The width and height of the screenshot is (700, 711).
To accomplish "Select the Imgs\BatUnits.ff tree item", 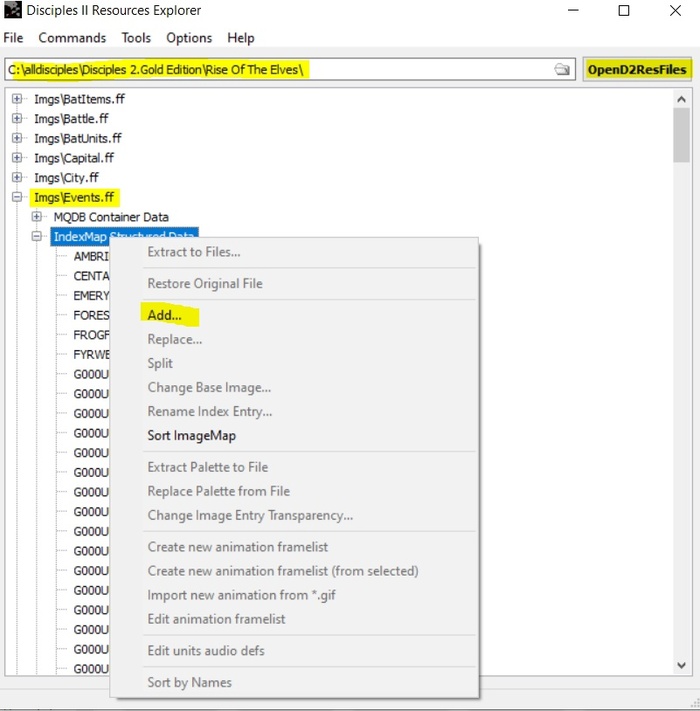I will point(77,139).
